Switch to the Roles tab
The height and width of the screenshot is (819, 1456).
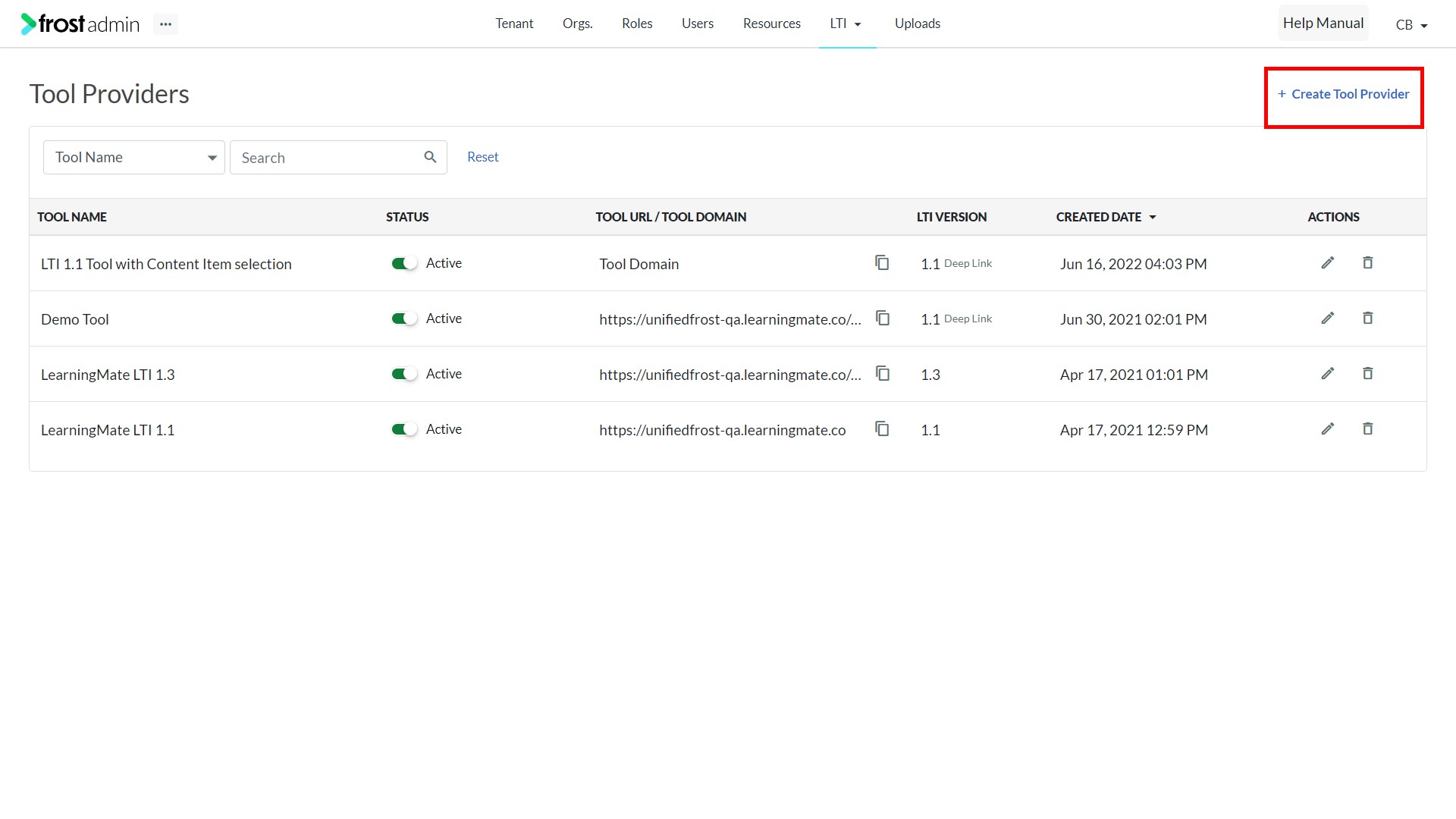637,24
